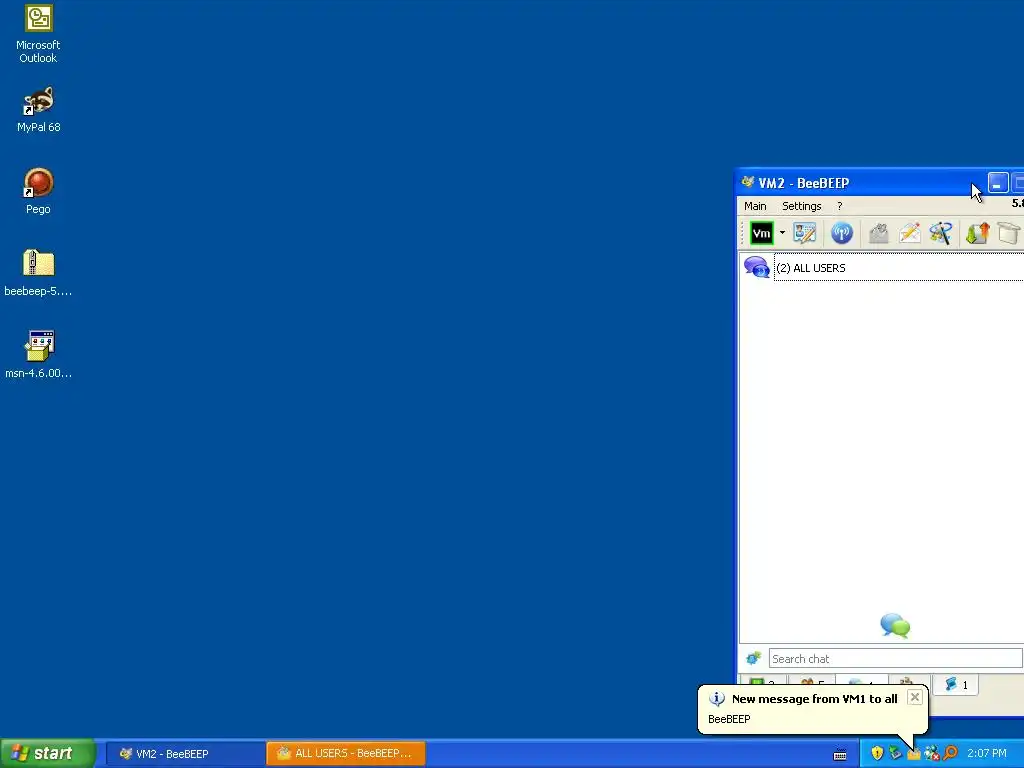1024x768 pixels.
Task: Click the 2:07 PM system clock
Action: point(987,753)
